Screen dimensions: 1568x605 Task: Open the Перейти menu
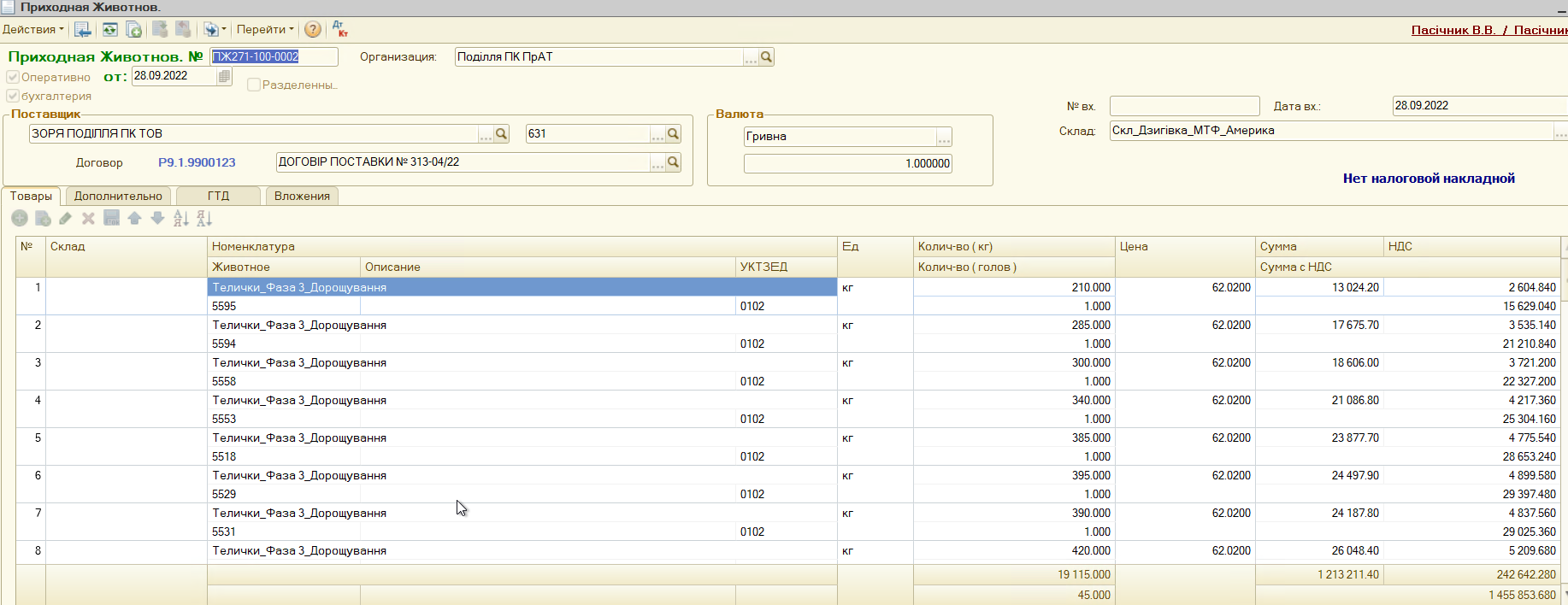pyautogui.click(x=265, y=29)
